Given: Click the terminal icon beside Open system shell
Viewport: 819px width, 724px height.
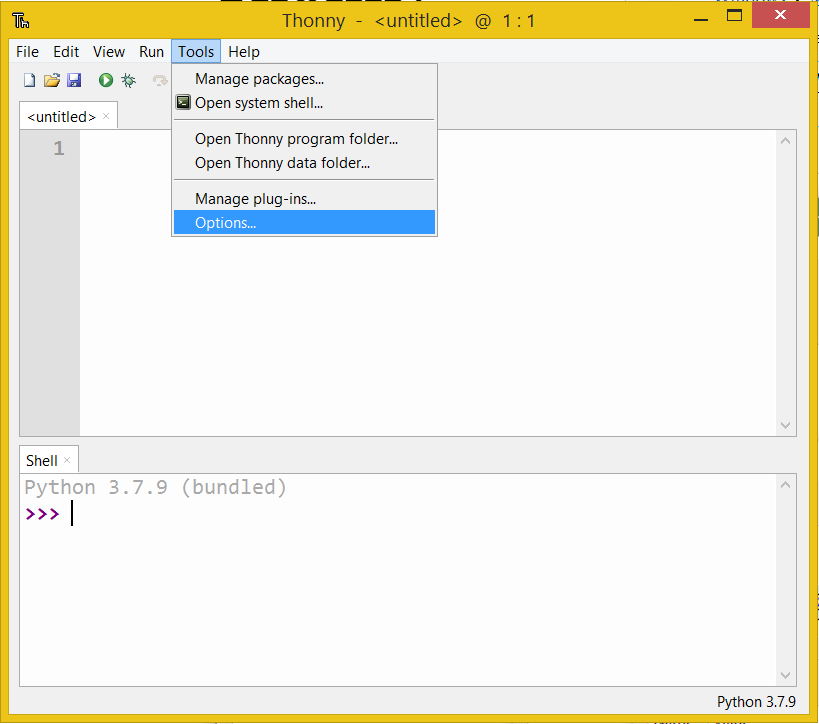Looking at the screenshot, I should pos(183,102).
